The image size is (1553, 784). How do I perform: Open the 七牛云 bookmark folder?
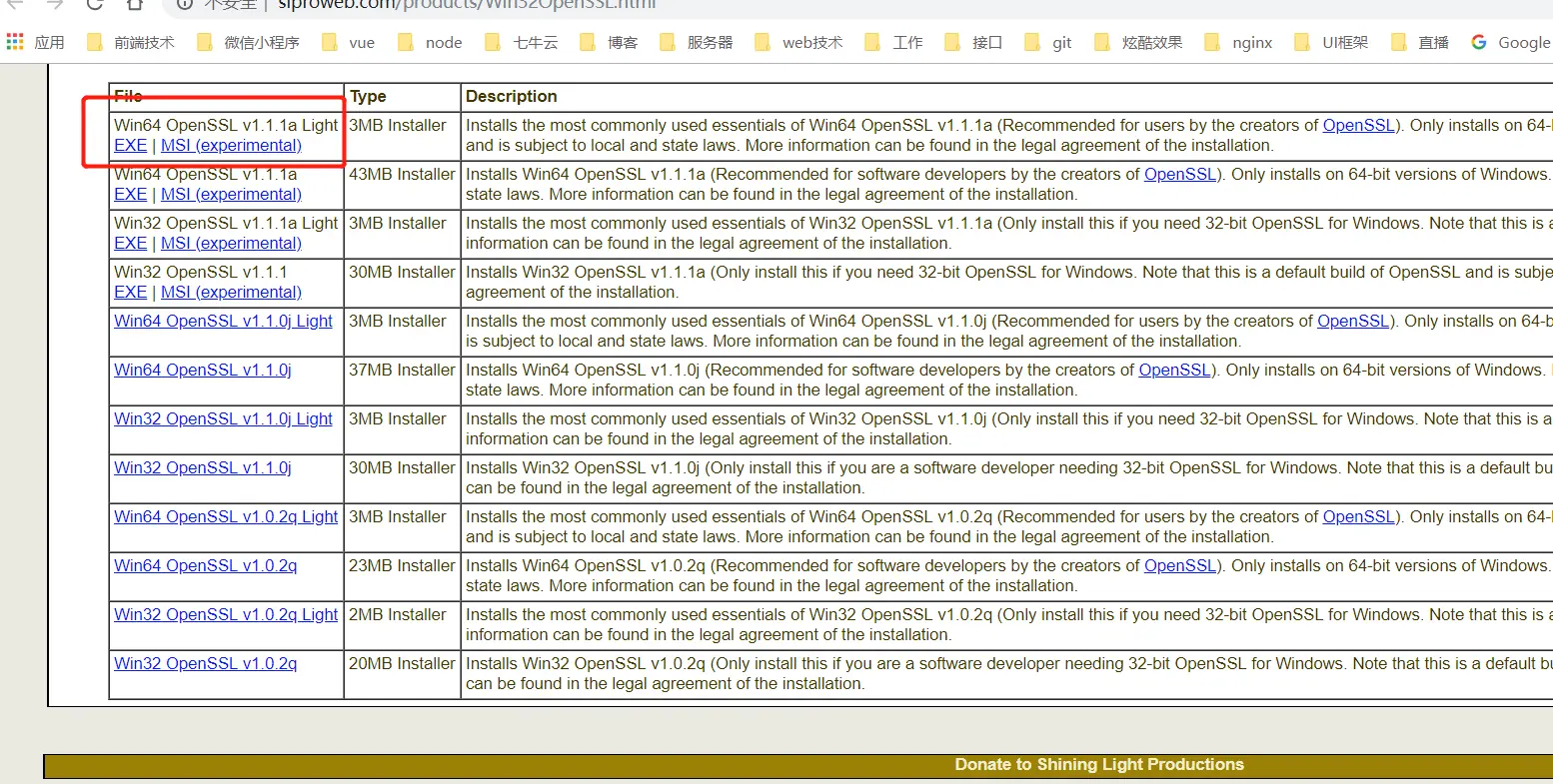(522, 42)
